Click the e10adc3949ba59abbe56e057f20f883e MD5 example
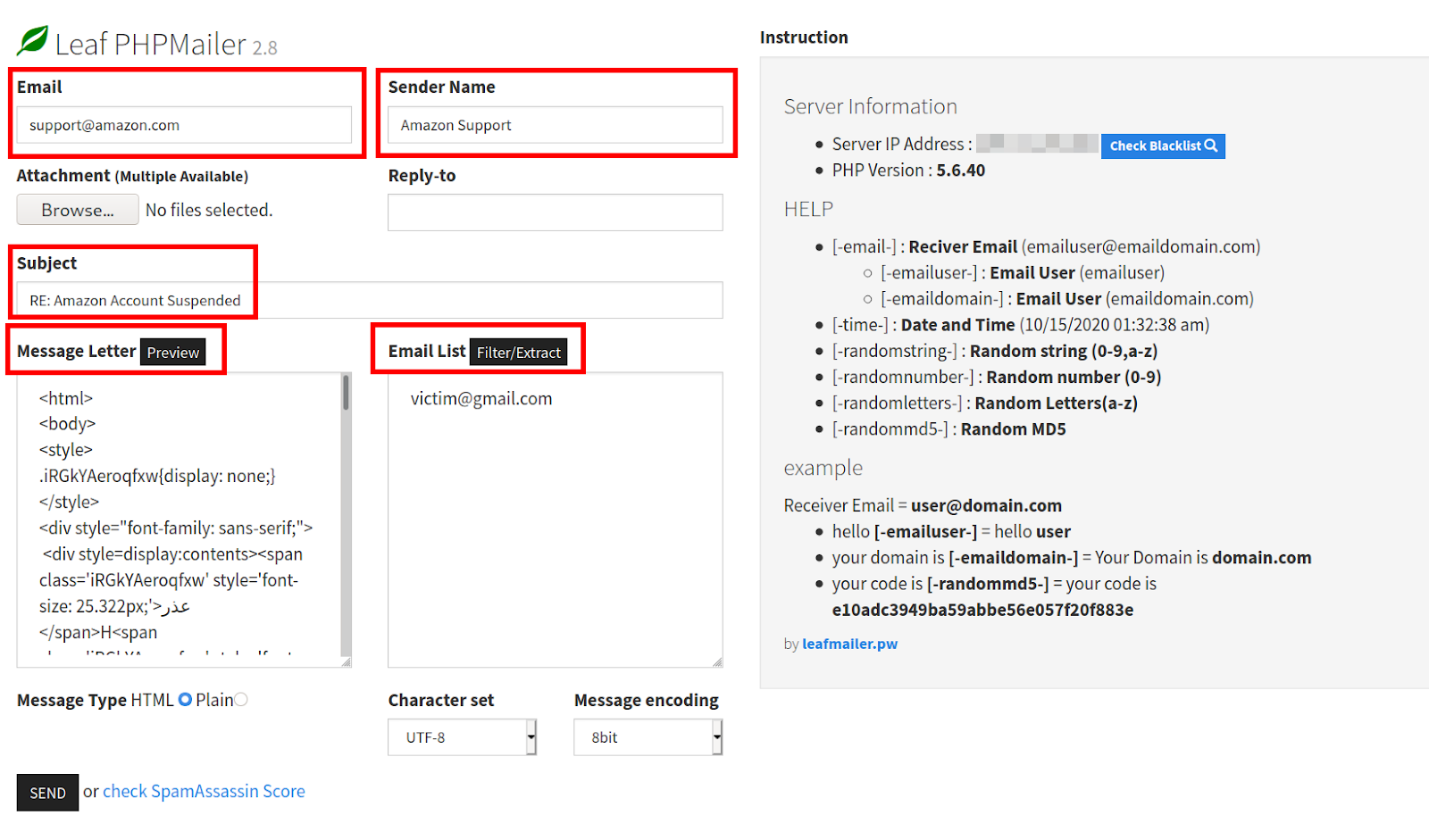This screenshot has height=840, width=1429. [982, 610]
